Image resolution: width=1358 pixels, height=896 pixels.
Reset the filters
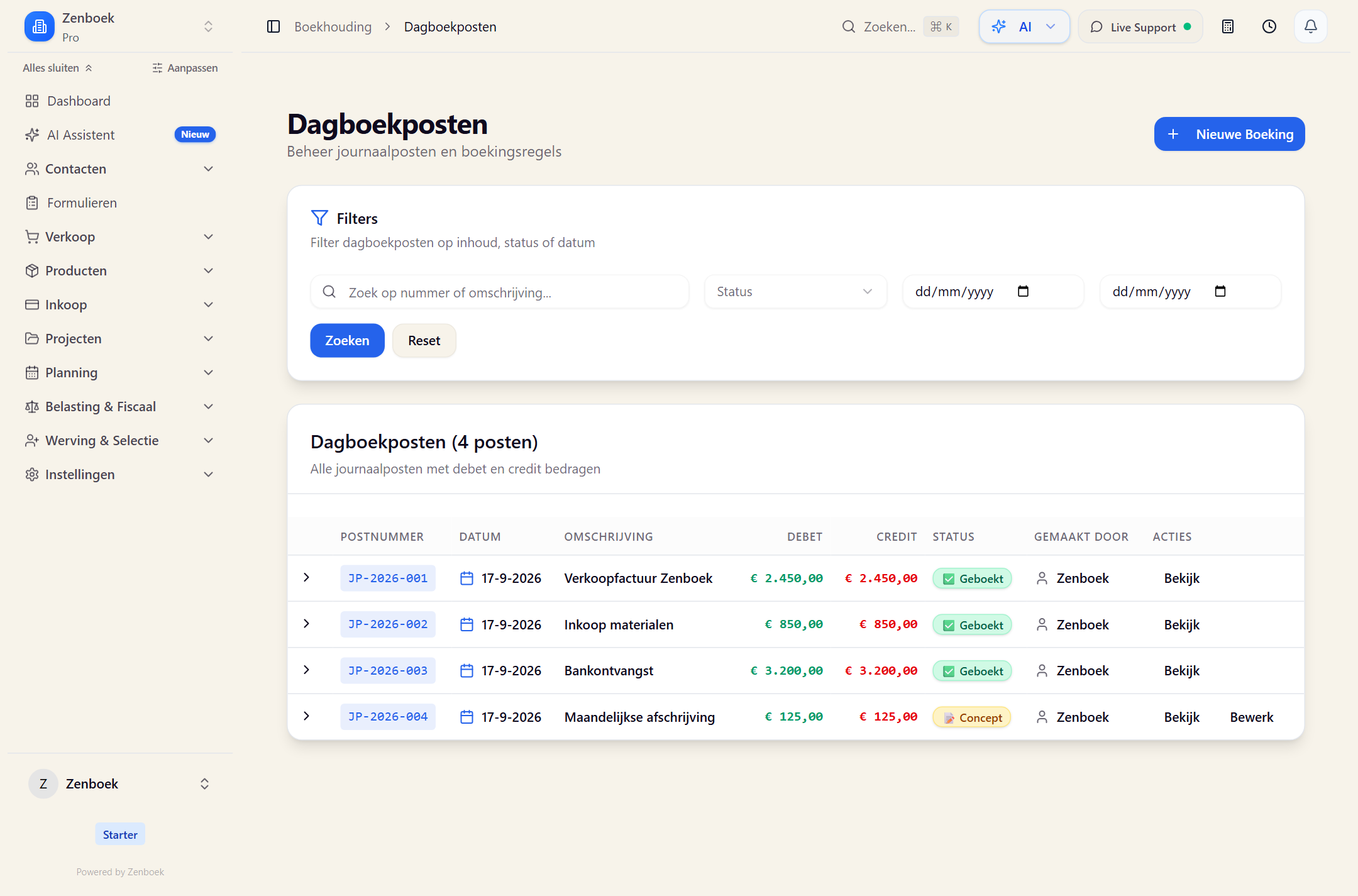[424, 341]
